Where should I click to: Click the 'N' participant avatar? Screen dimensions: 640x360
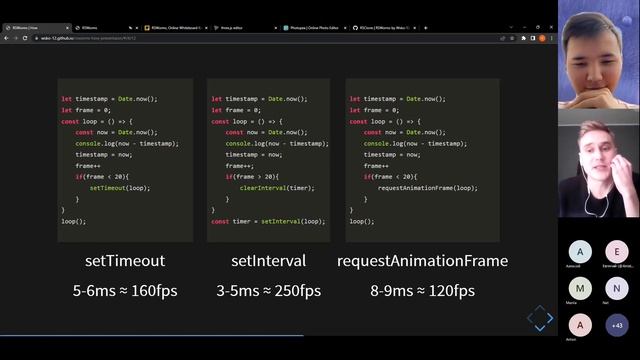click(617, 289)
